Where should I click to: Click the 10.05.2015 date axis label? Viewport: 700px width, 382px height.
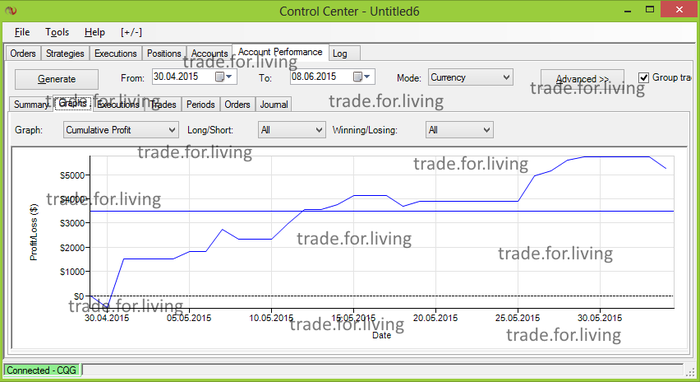[x=271, y=318]
